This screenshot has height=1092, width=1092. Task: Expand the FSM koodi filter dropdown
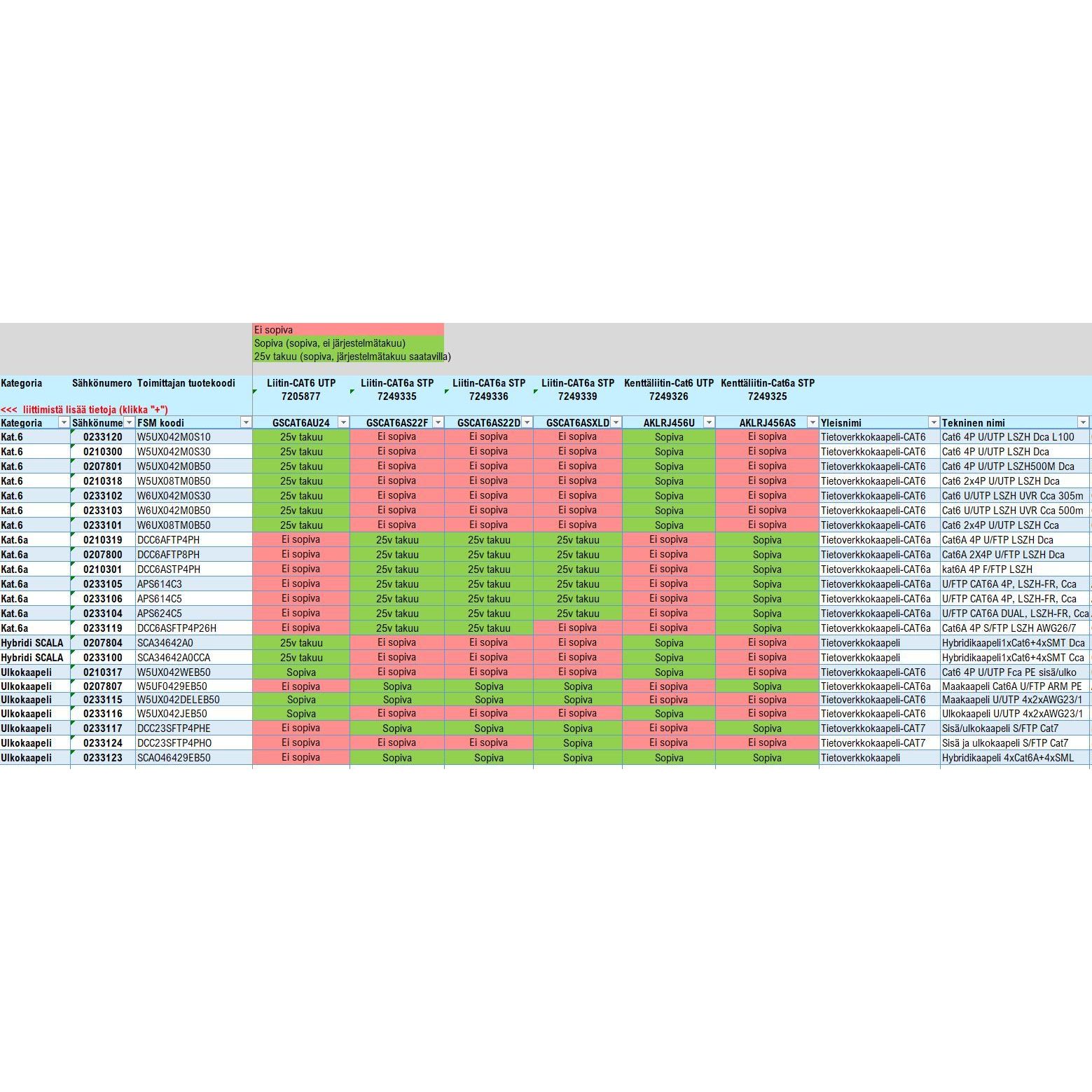246,422
